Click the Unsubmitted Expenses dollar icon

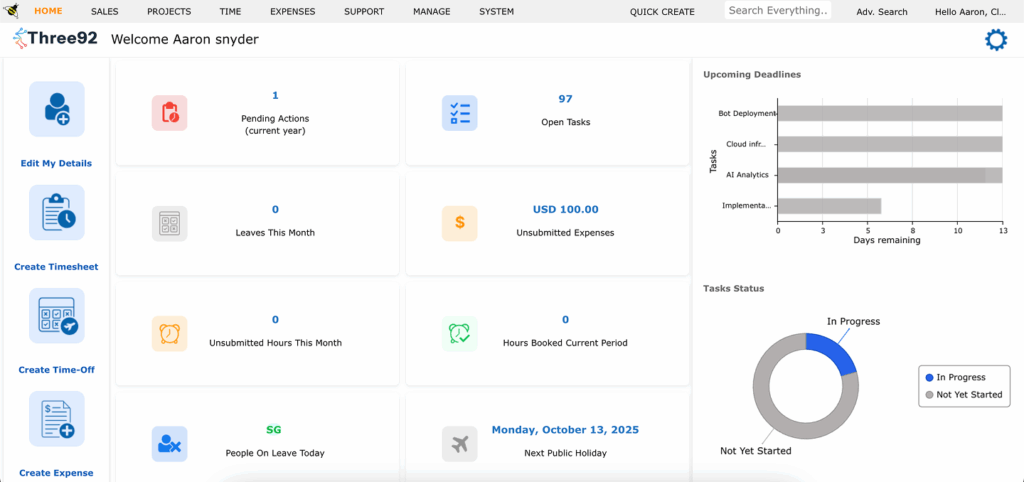tap(459, 223)
